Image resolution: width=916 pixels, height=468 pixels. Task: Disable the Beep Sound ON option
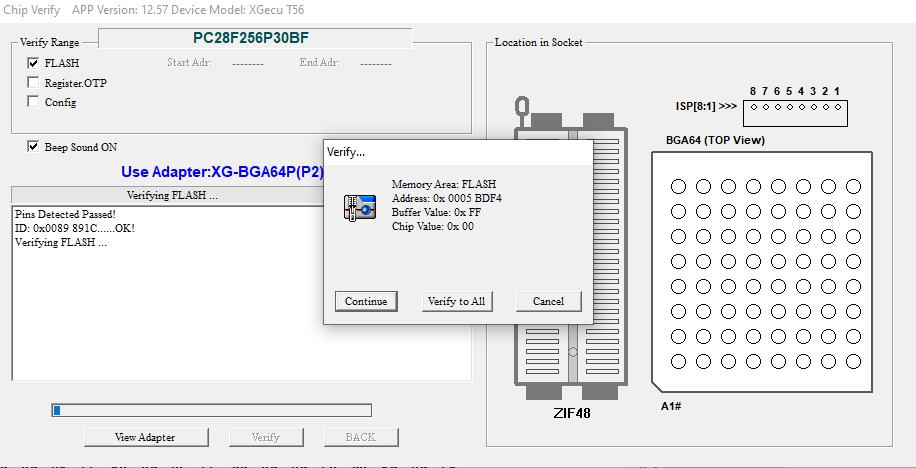click(34, 147)
